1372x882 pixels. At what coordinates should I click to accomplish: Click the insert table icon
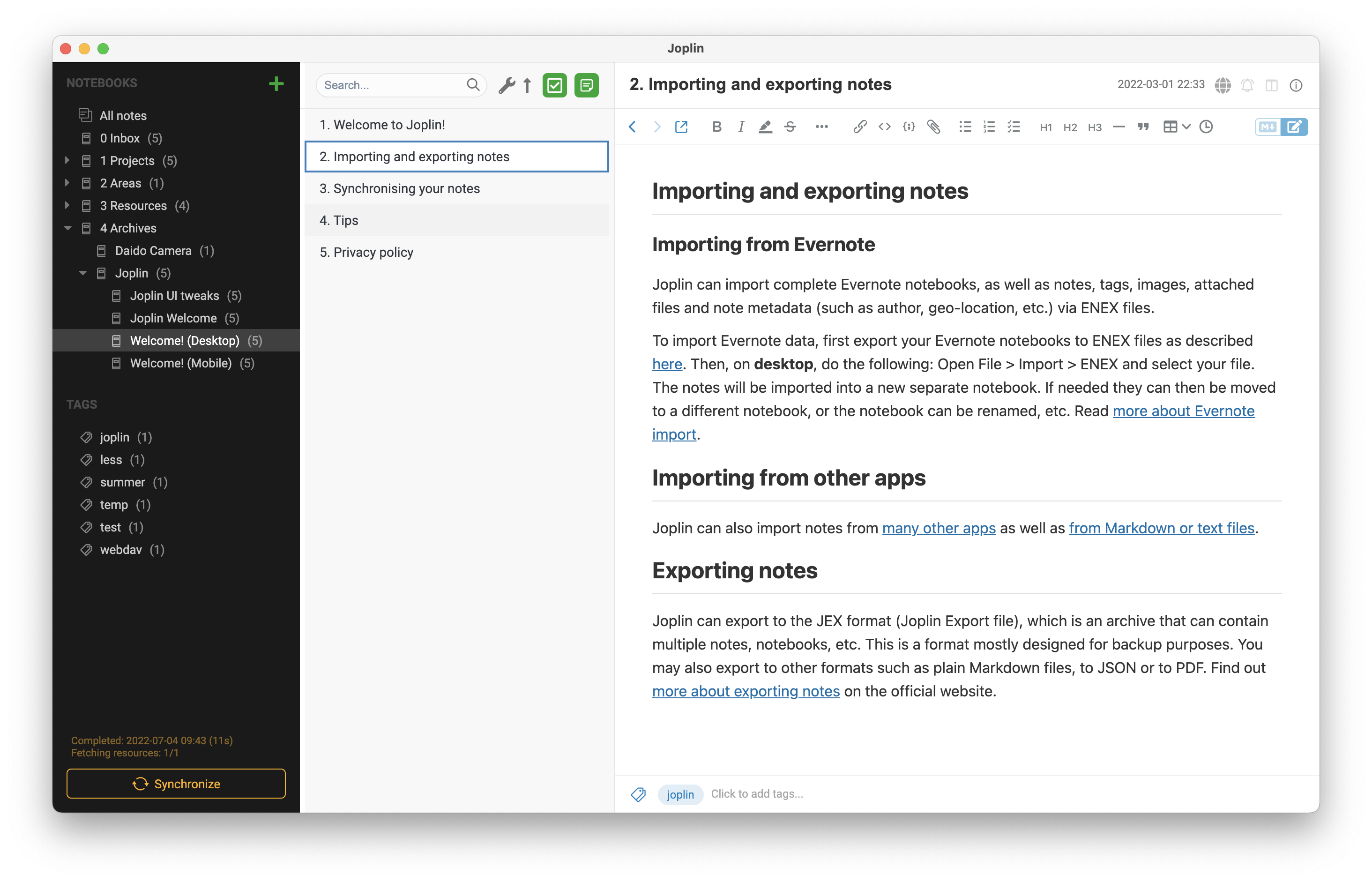(1170, 126)
